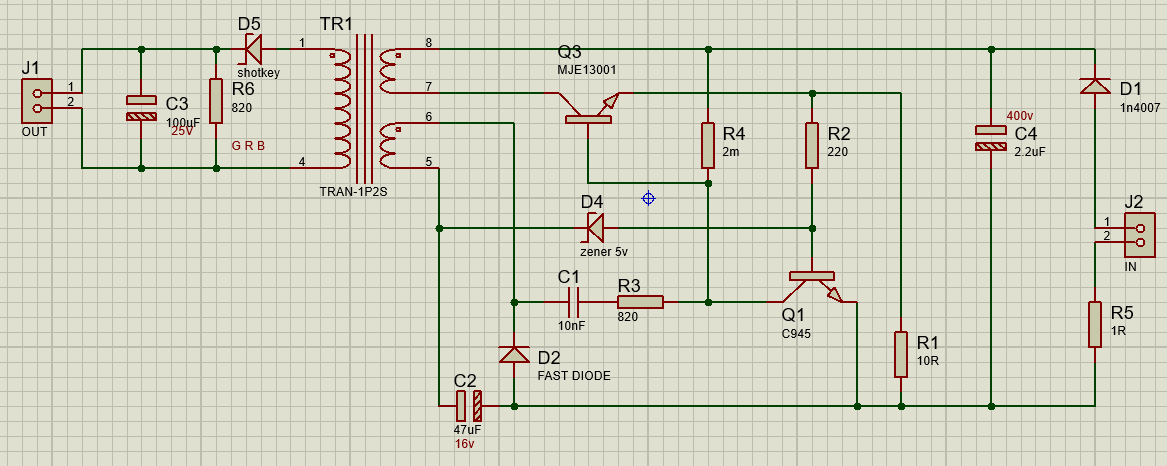Select the 'IN' label under J2
The image size is (1167, 466).
1131,266
